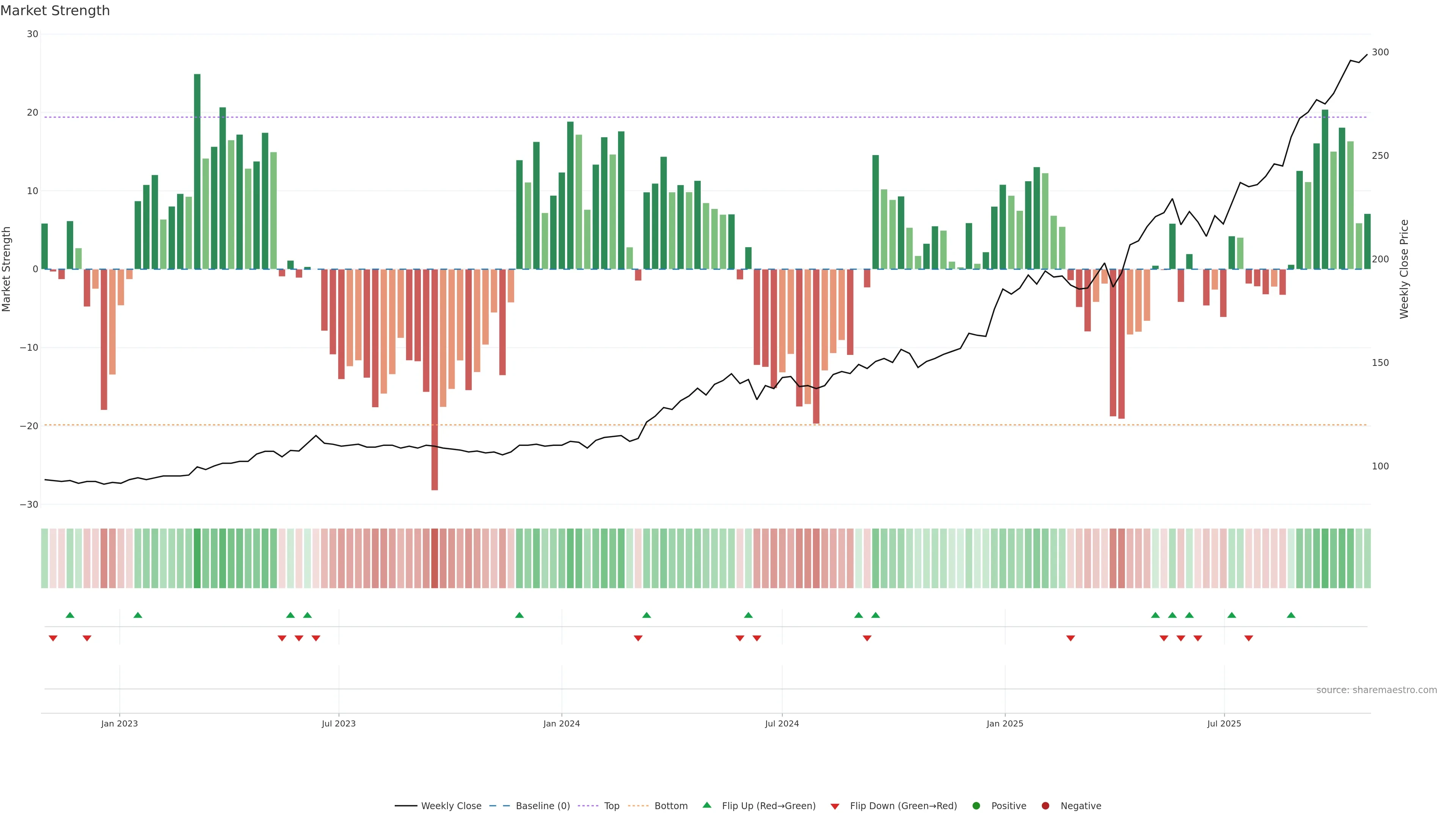The image size is (1456, 819).
Task: Click the red Negative circle in legend
Action: coord(1045,806)
